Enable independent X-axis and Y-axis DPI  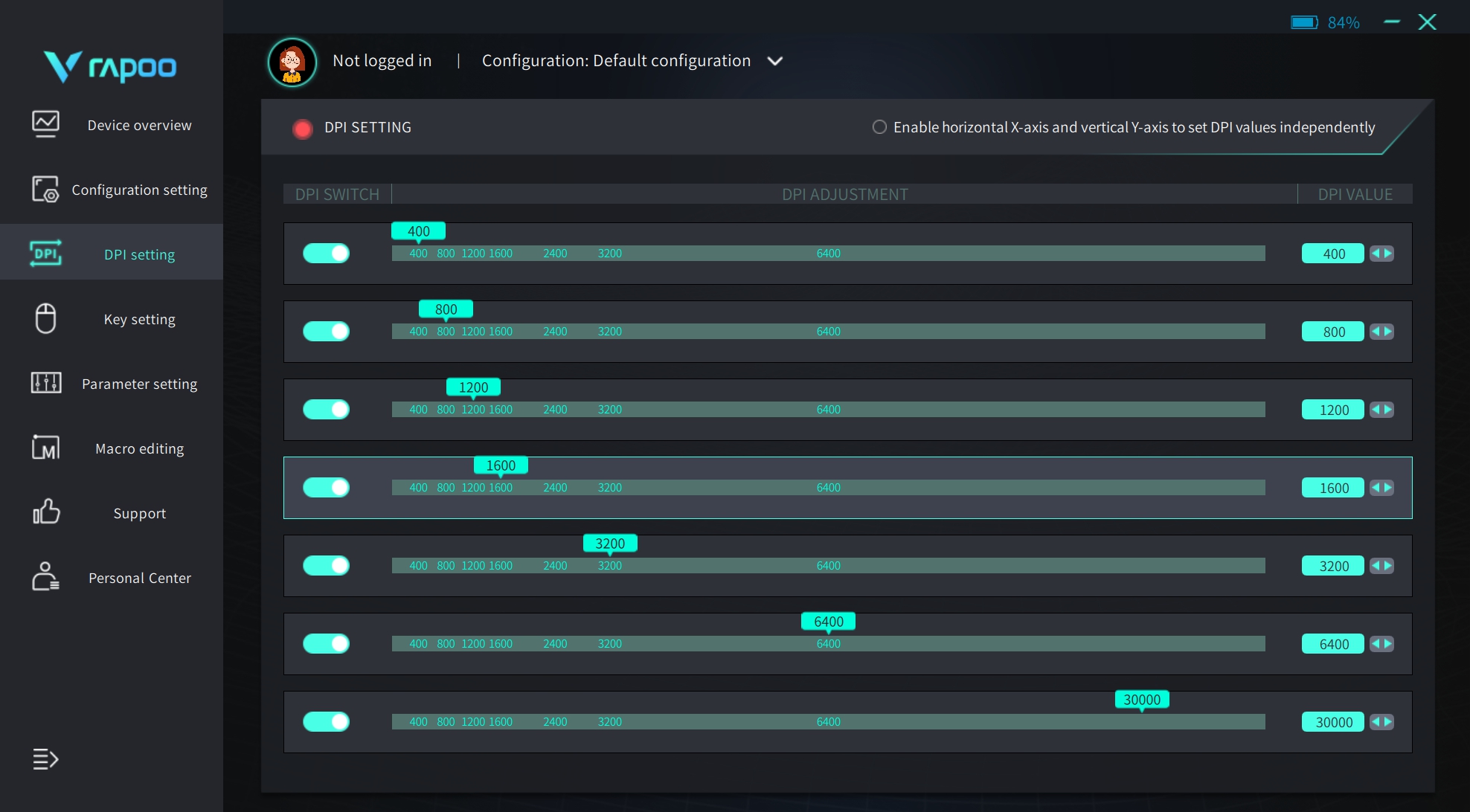879,127
